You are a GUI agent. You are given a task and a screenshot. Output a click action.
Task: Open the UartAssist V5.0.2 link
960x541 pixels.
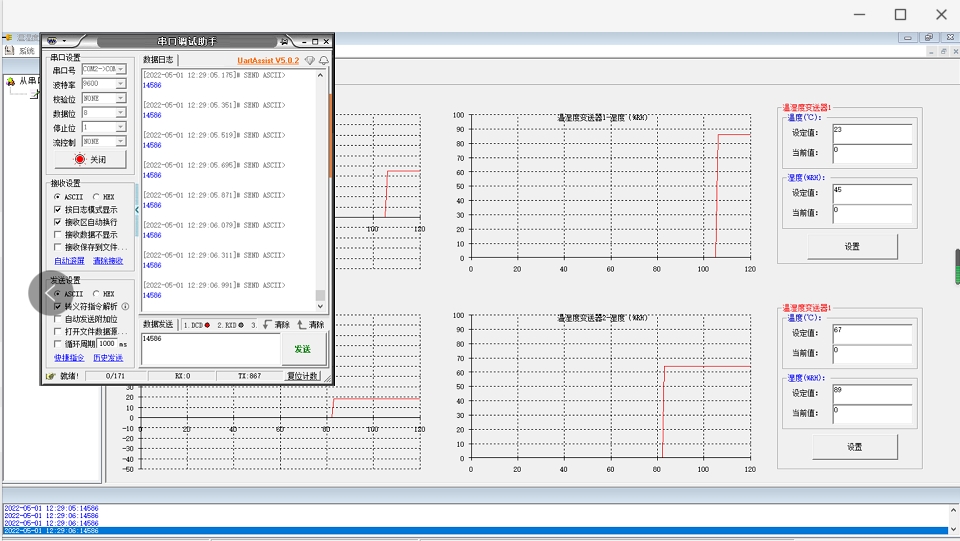268,61
